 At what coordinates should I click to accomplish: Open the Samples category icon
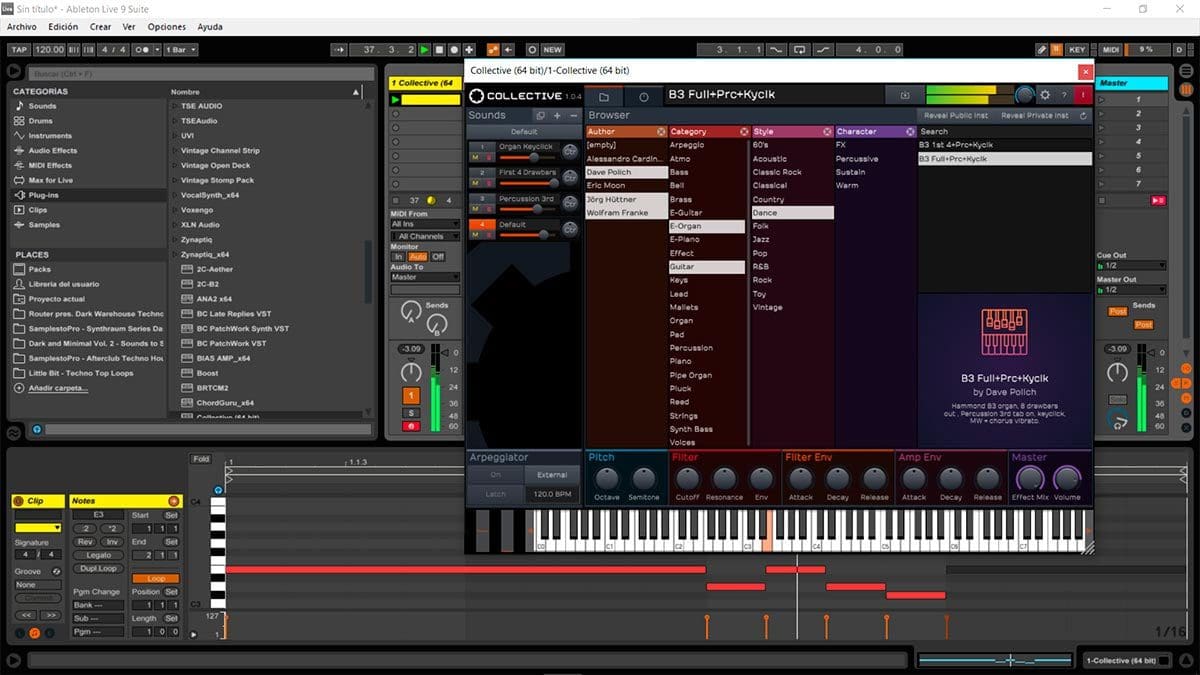[x=19, y=225]
